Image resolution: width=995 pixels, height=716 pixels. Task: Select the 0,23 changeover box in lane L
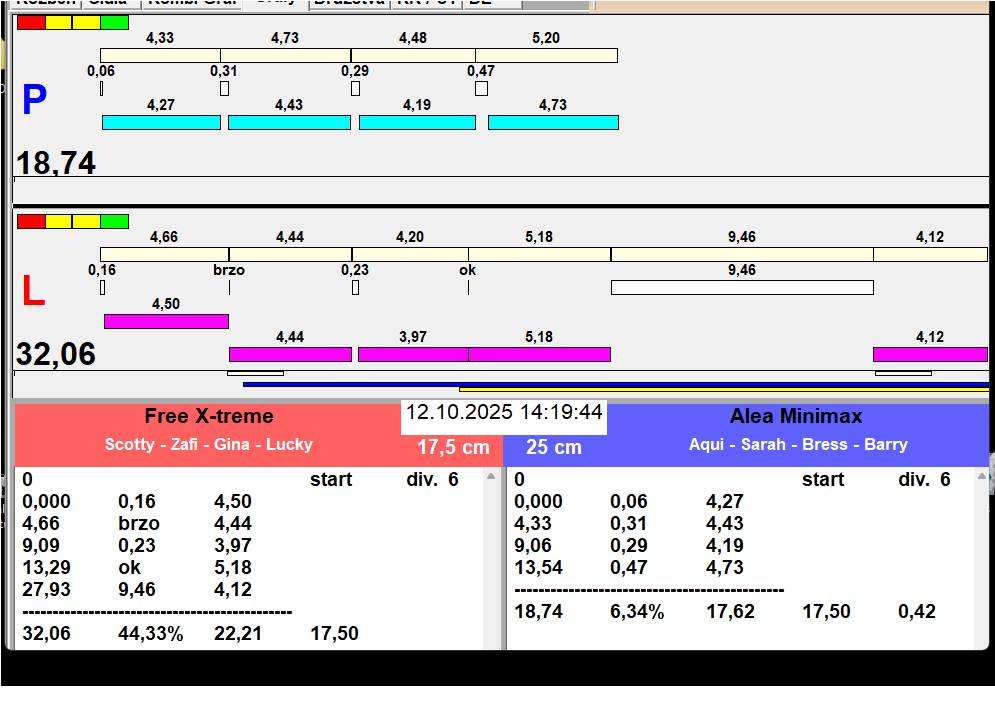click(355, 288)
